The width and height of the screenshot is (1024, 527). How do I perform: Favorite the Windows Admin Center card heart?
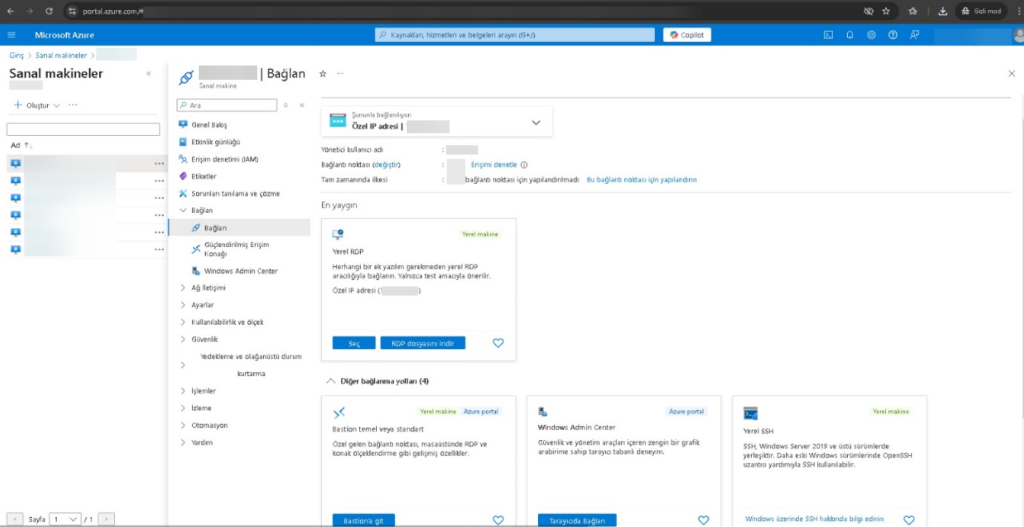click(703, 520)
